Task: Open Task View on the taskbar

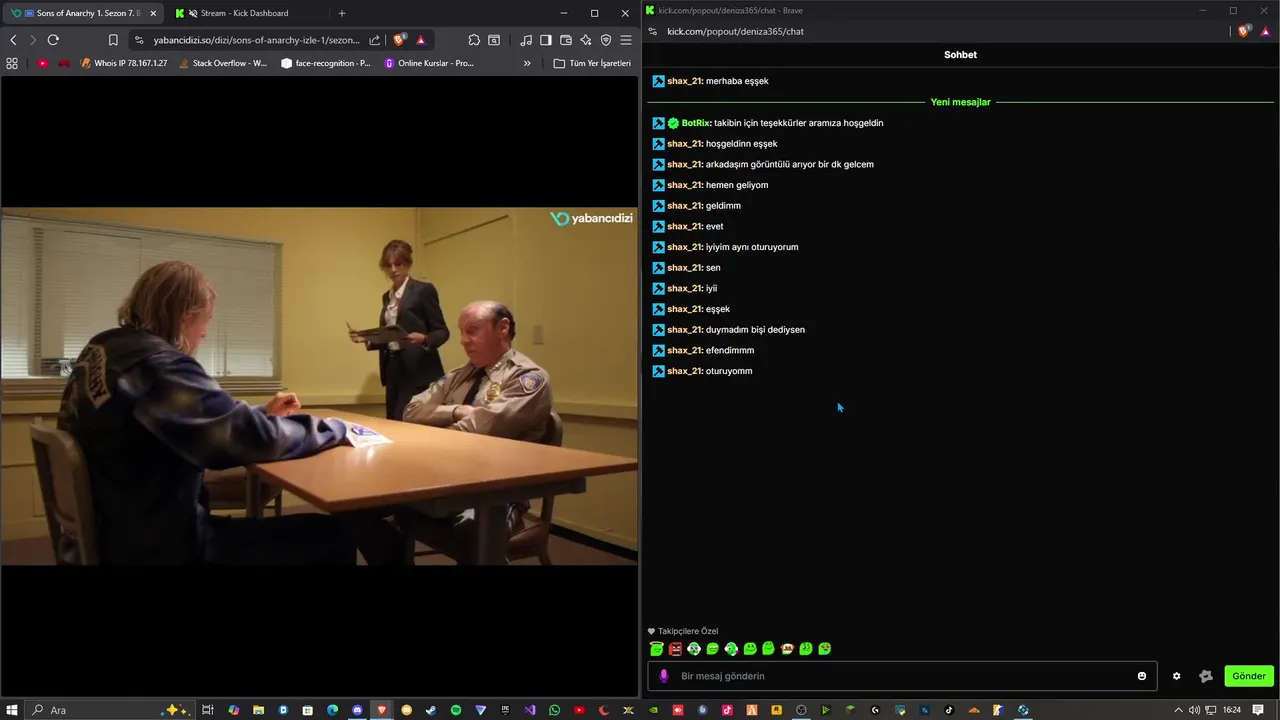Action: 208,710
